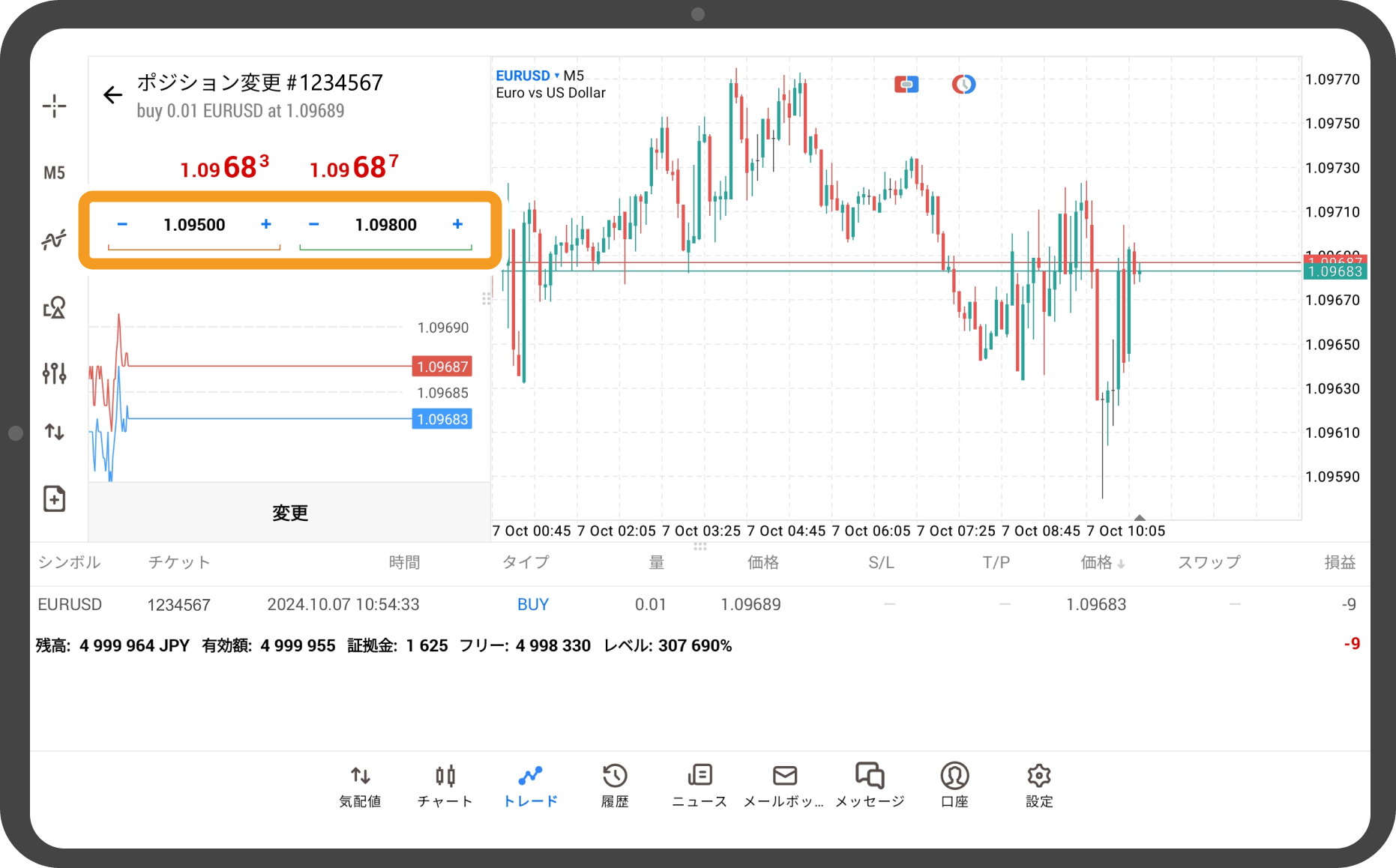Open 気配値 quotes tab
The image size is (1396, 868).
point(360,786)
